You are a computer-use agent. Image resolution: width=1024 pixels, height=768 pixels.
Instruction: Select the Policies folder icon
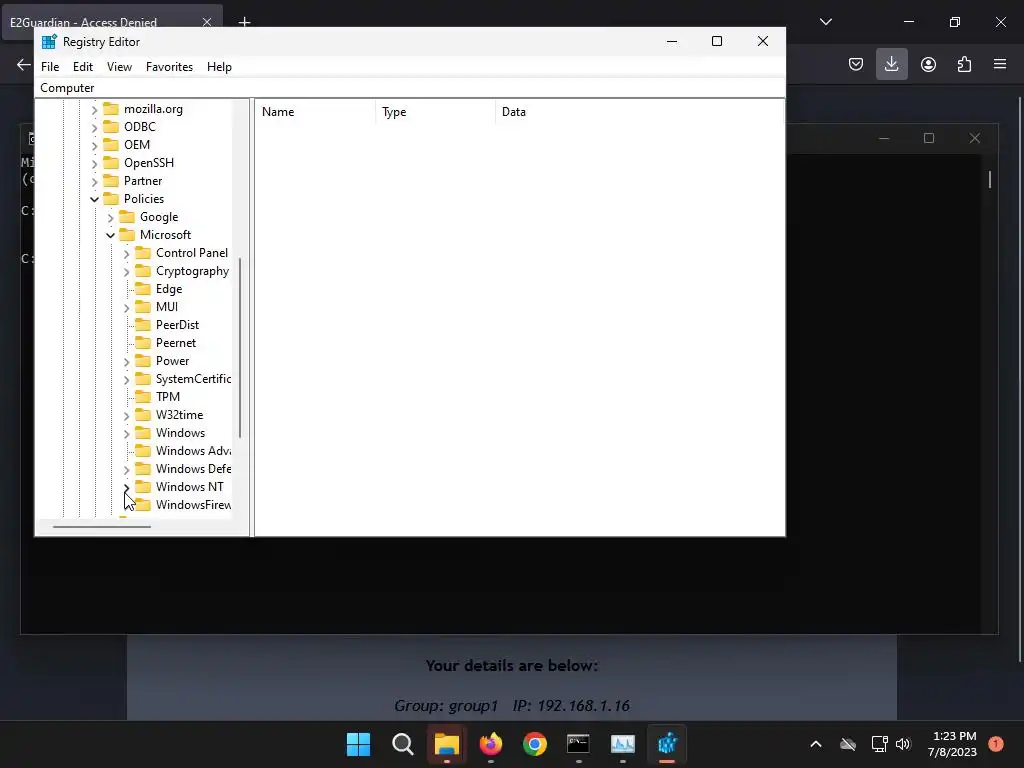click(111, 199)
